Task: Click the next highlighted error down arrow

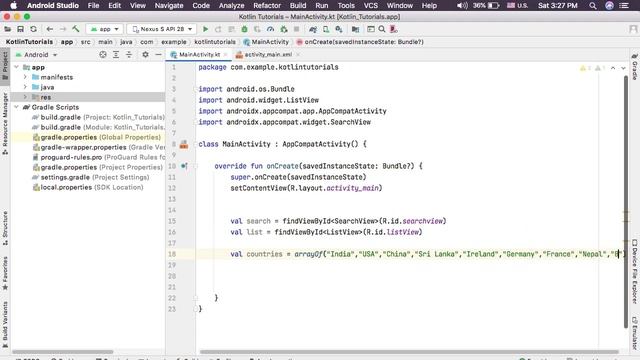Action: click(624, 68)
